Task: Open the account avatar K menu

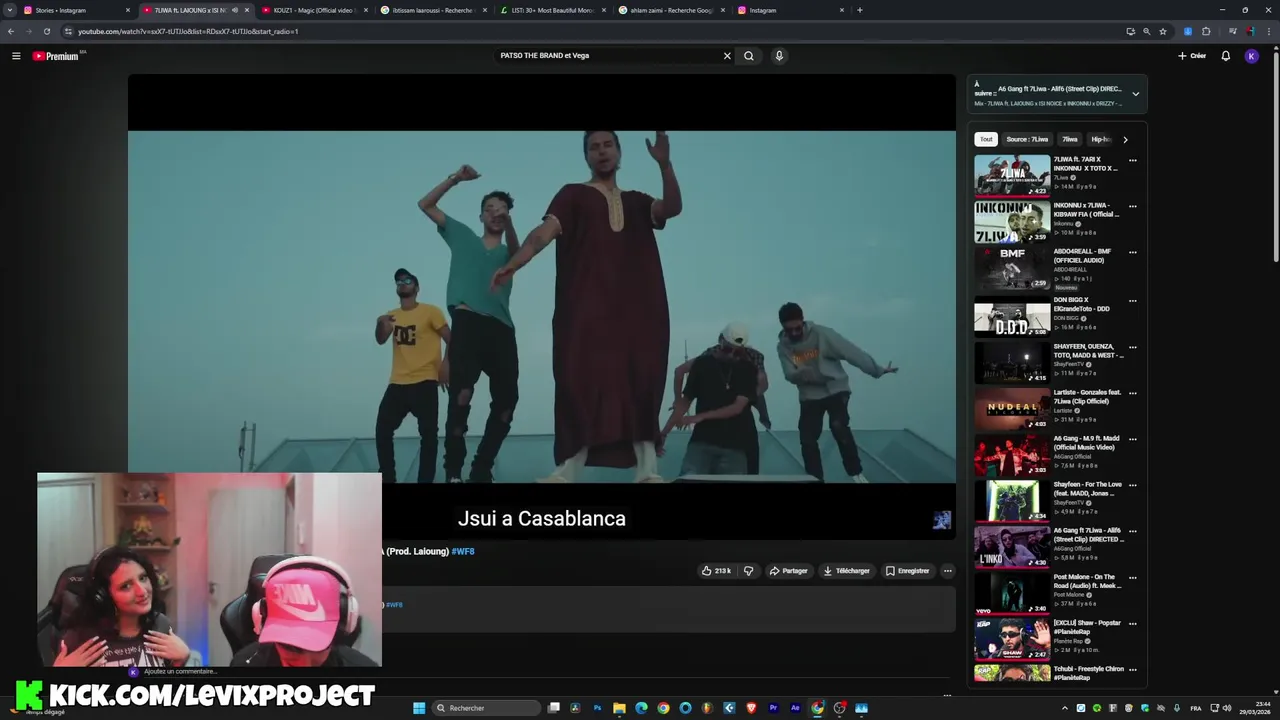Action: pyautogui.click(x=1251, y=56)
